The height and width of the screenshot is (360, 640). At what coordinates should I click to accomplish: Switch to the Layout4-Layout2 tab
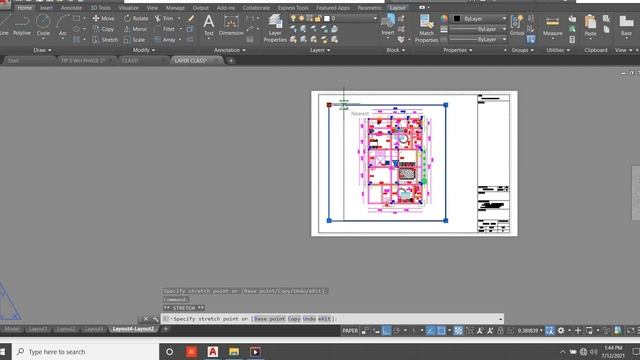(133, 329)
